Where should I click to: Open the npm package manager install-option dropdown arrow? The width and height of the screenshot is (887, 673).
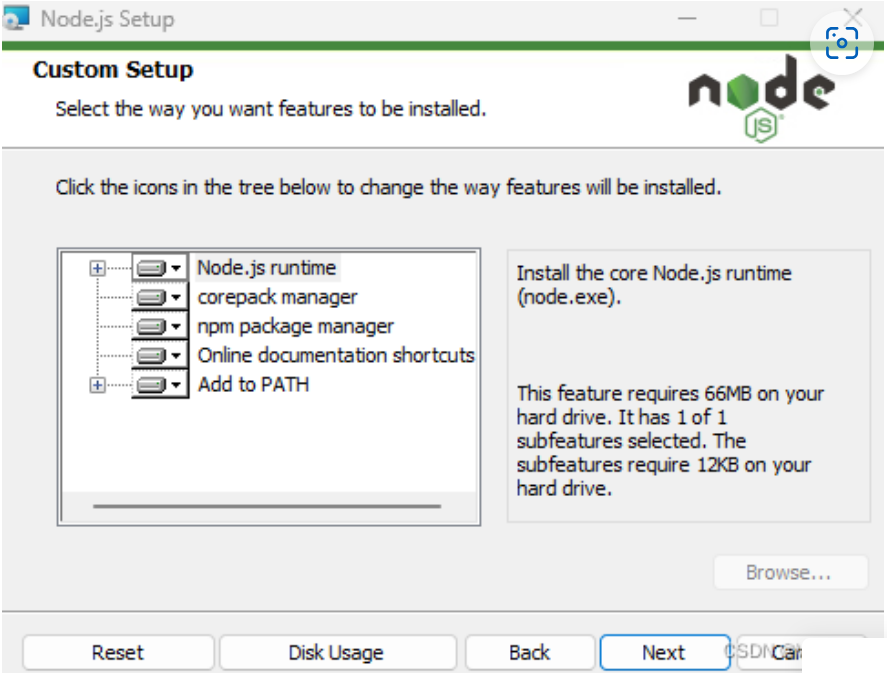point(177,327)
